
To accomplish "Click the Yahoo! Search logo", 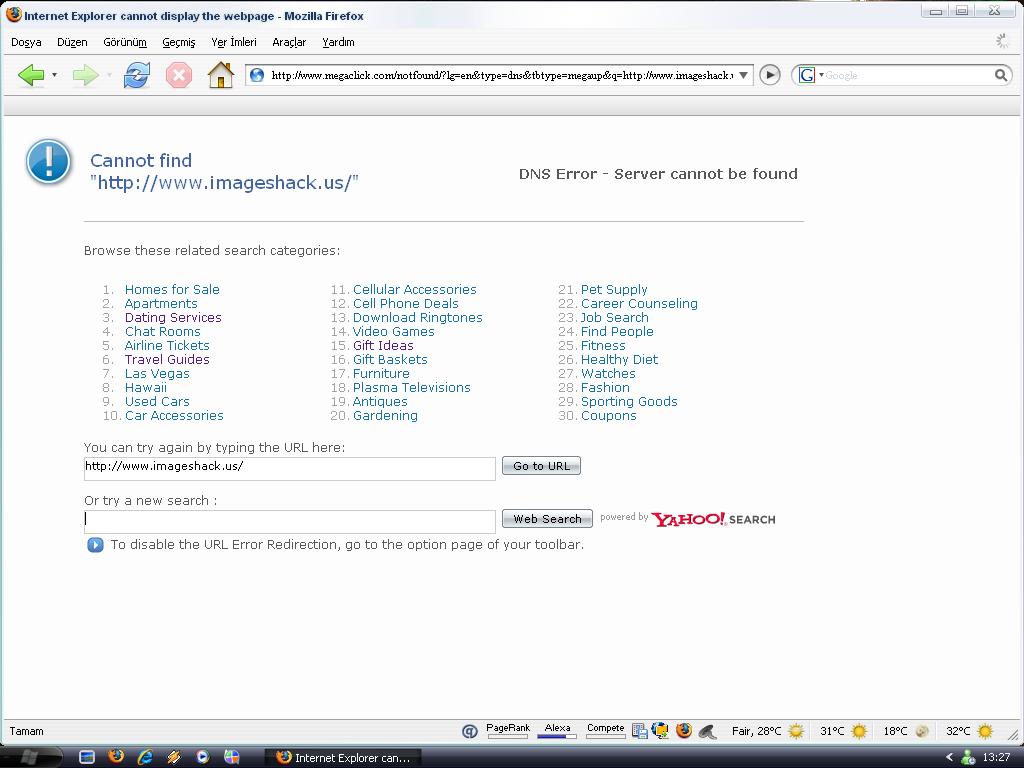I will click(x=713, y=519).
